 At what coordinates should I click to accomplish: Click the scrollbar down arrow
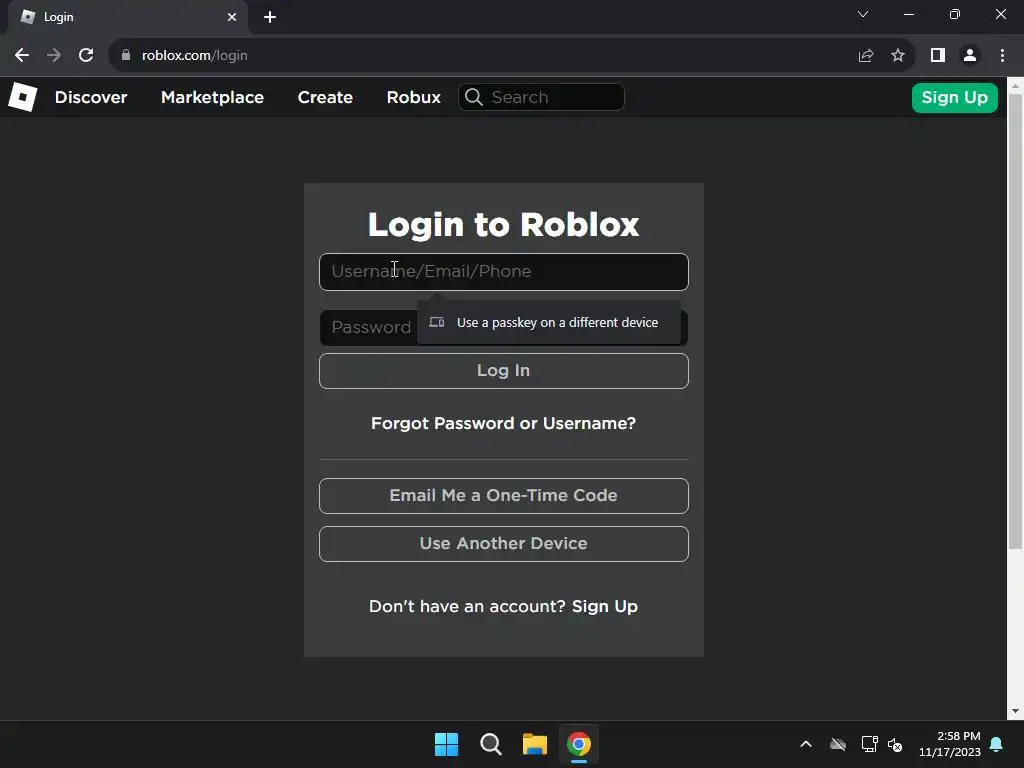pos(1016,711)
